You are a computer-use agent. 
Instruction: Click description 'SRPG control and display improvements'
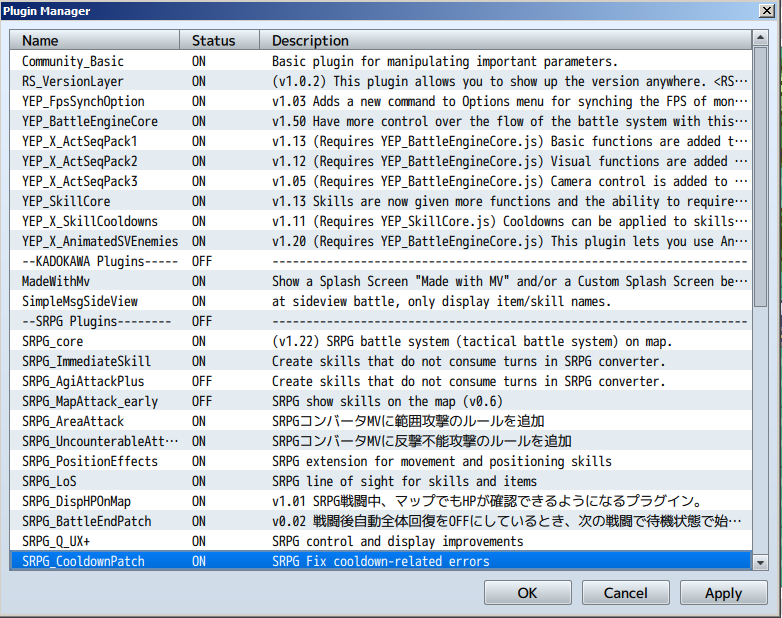coord(397,541)
